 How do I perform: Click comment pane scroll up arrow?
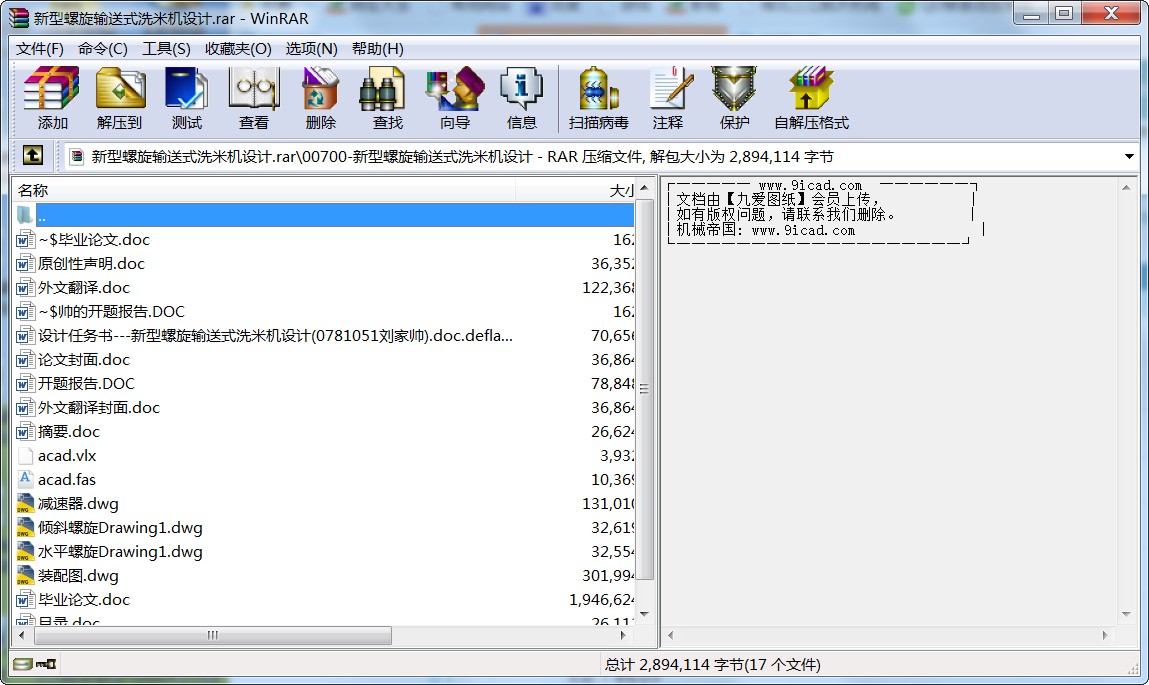point(1126,188)
